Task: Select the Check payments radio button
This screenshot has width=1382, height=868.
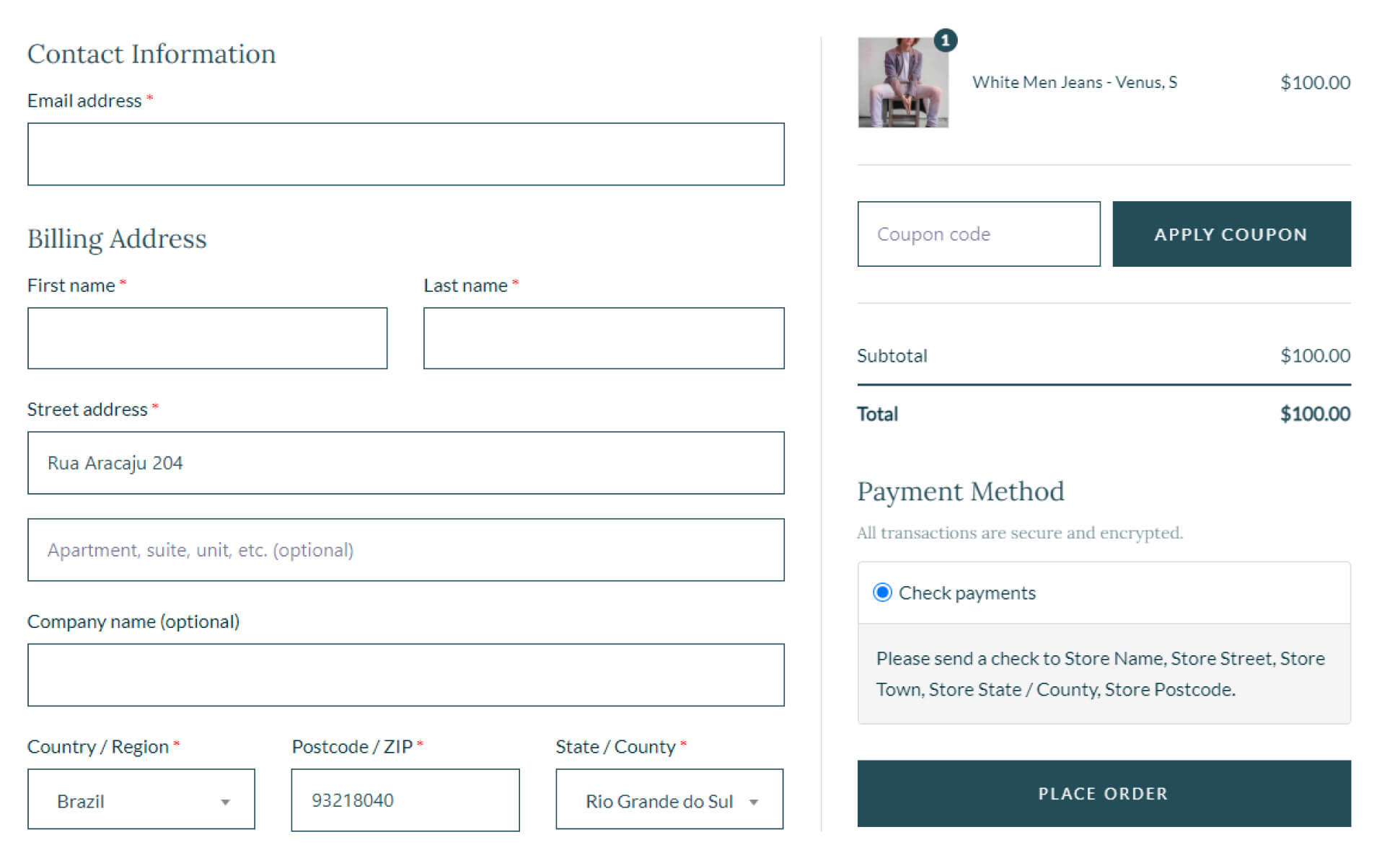Action: coord(881,593)
